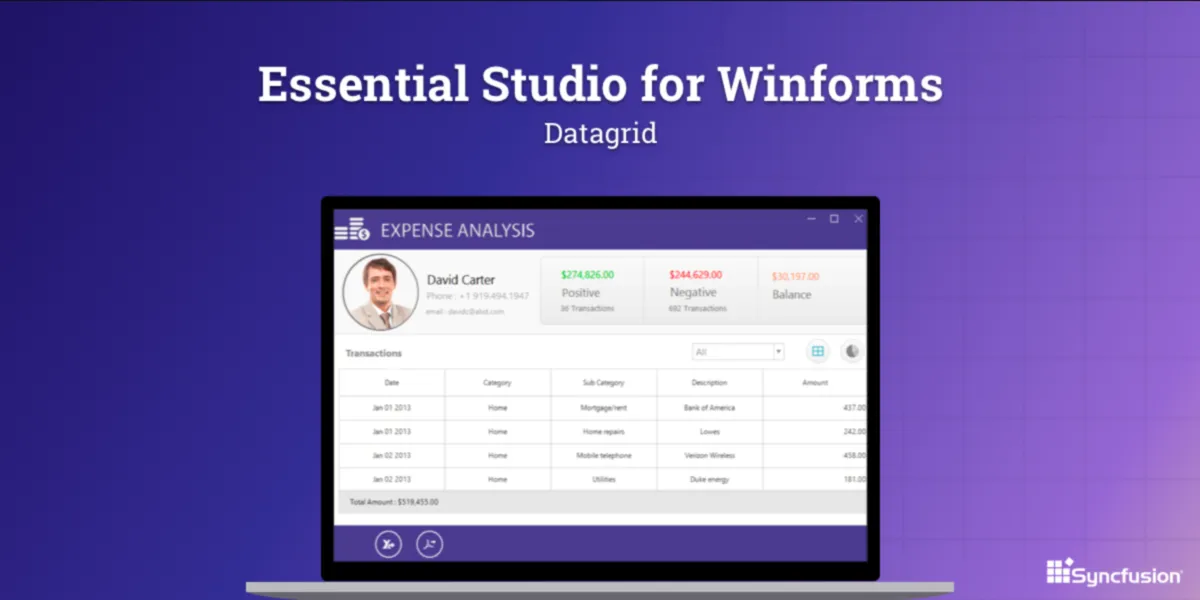Viewport: 1200px width, 600px height.
Task: Click the Home category in Bank of America row
Action: (x=498, y=408)
